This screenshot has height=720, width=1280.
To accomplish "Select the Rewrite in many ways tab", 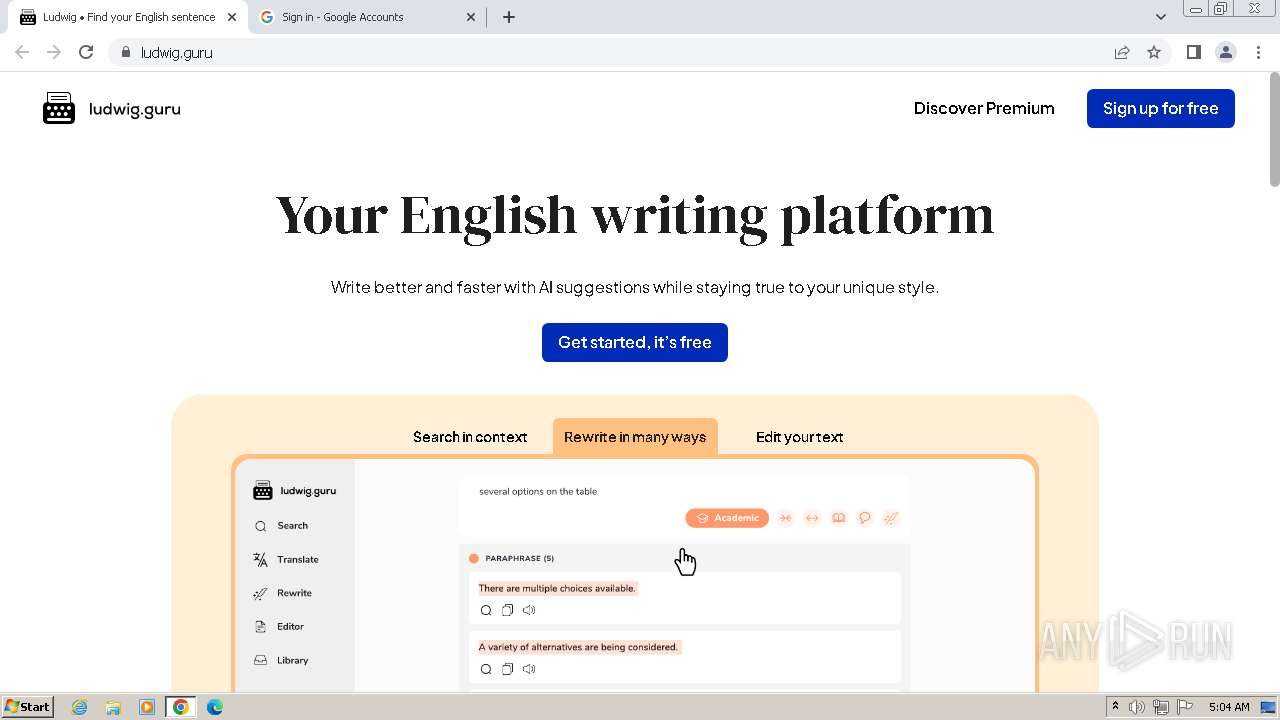I will 635,437.
